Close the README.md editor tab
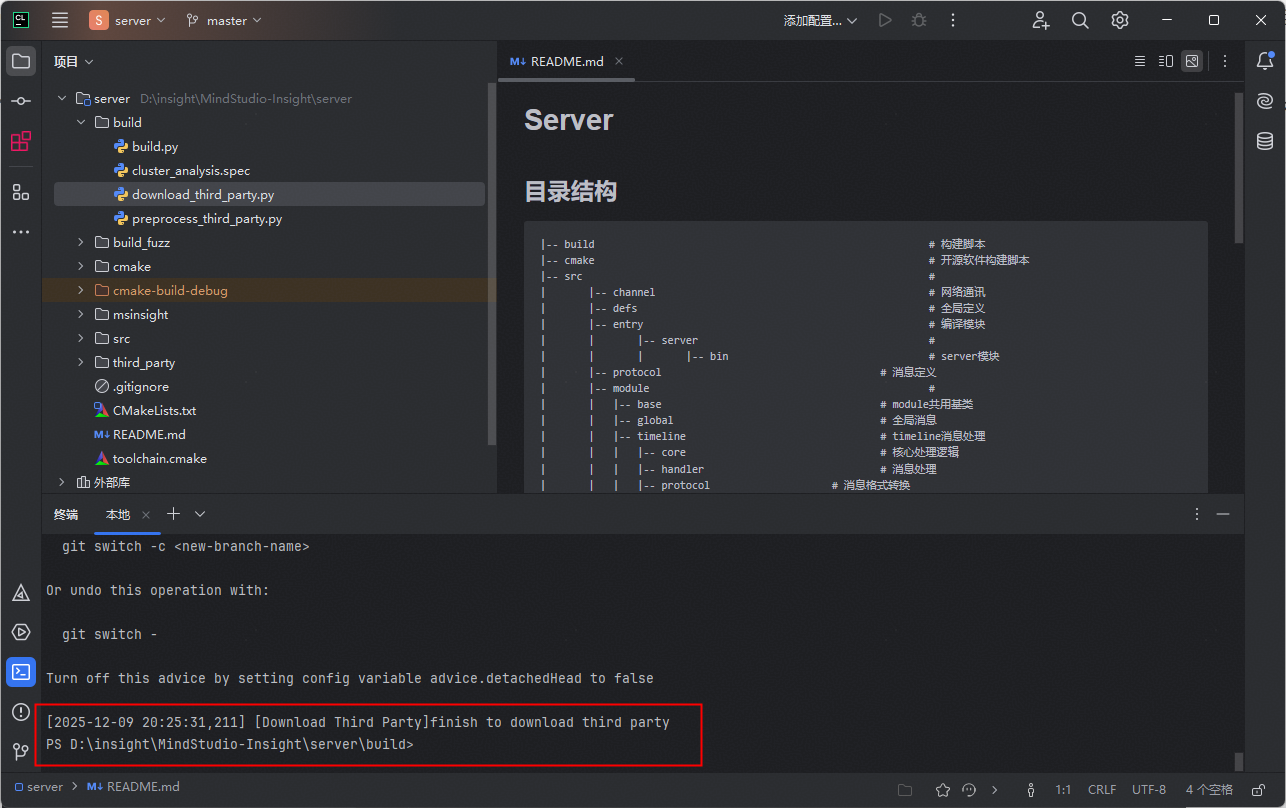Screen dimensions: 1286x808 coord(620,61)
